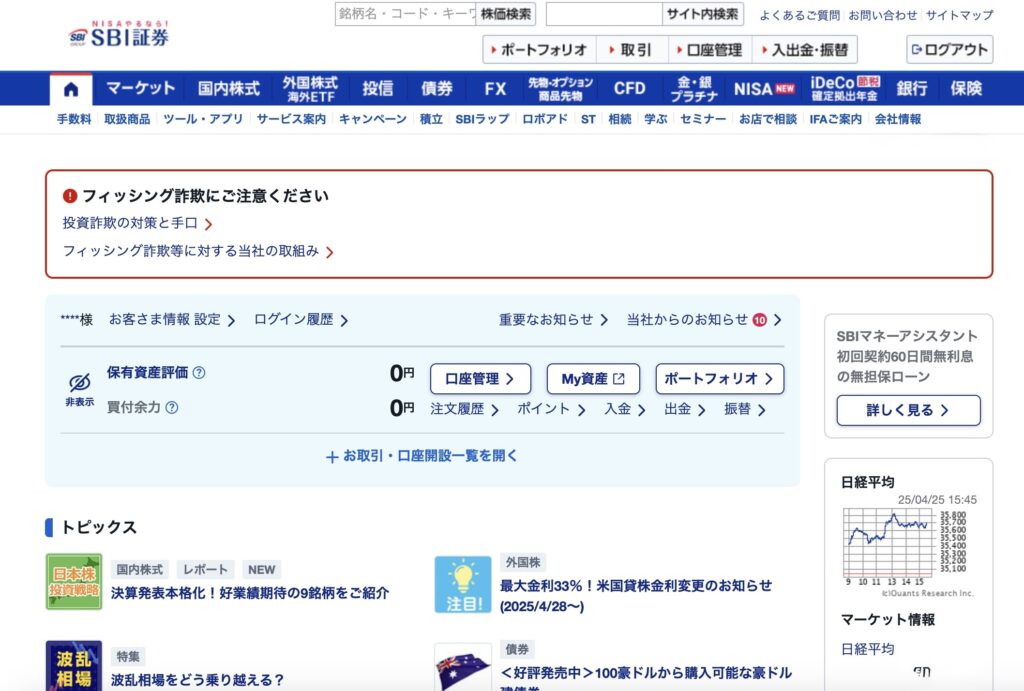This screenshot has height=691, width=1024.
Task: Click the My資産 external link button
Action: (593, 379)
